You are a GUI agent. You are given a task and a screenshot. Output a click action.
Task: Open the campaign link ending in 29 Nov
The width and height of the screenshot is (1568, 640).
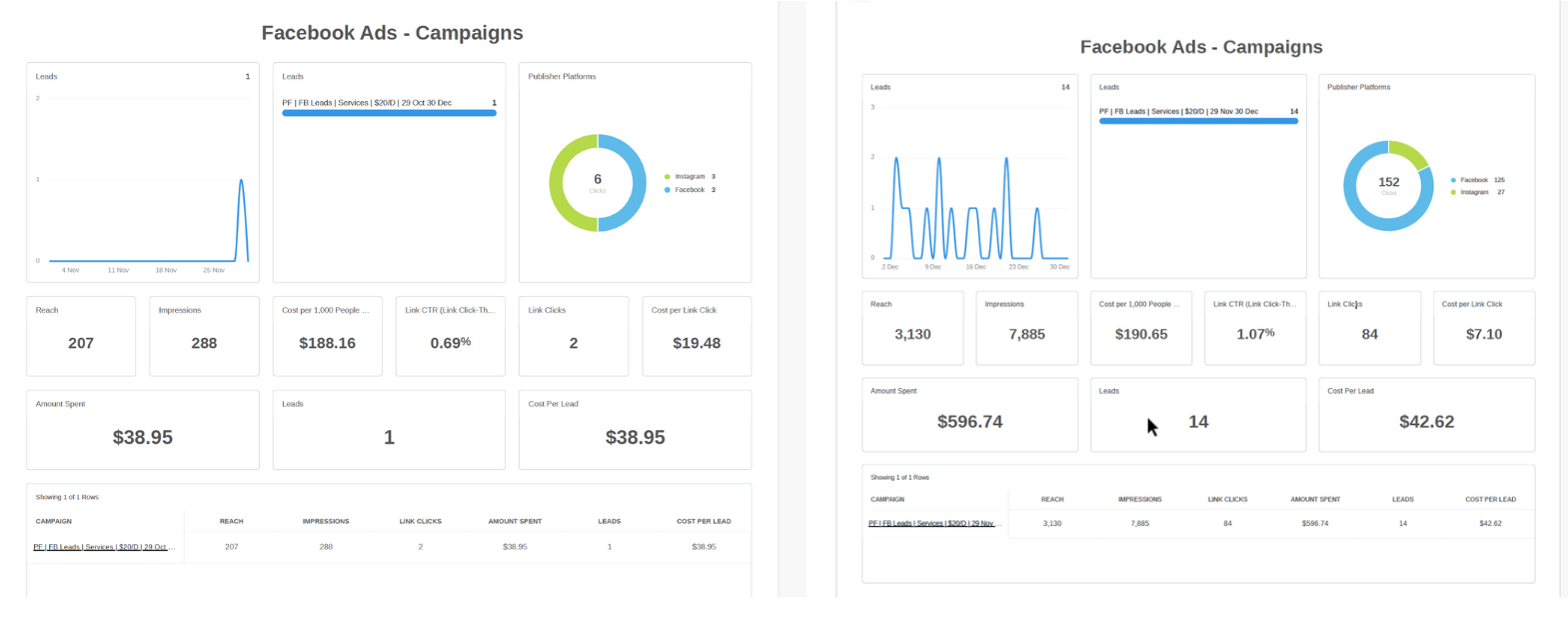931,523
